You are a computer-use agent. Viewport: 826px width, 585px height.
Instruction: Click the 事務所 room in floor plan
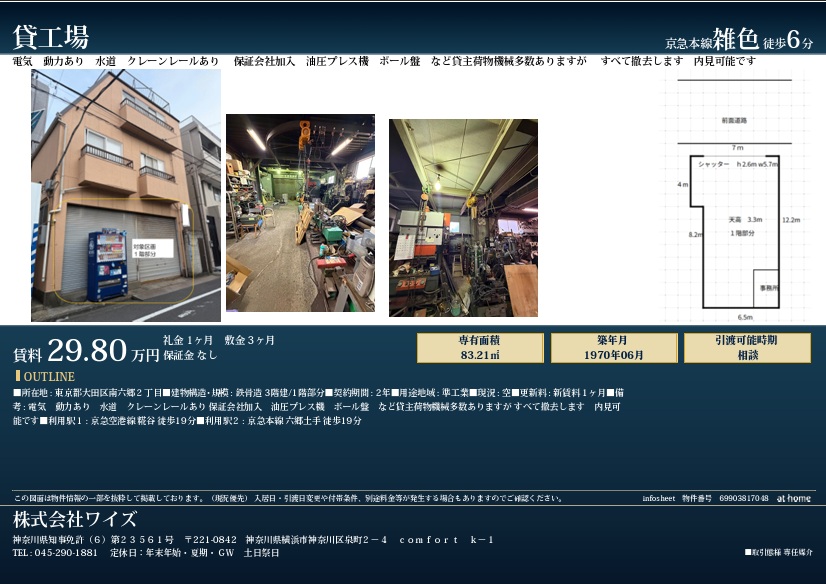pos(765,287)
